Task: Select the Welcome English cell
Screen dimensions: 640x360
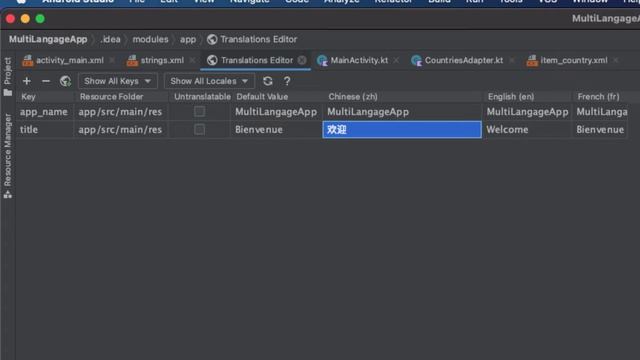Action: tap(527, 130)
